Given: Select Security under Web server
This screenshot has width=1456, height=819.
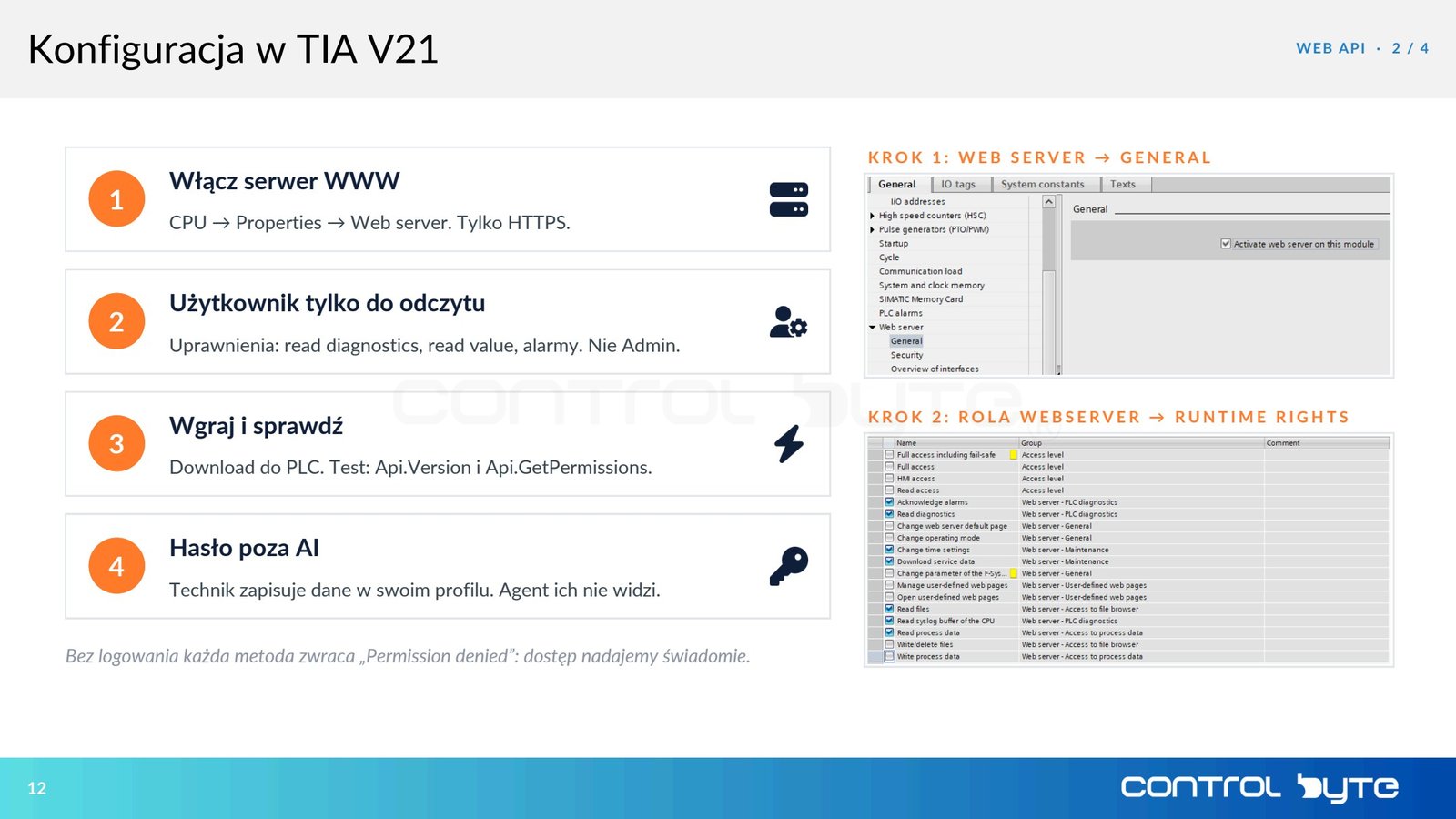Looking at the screenshot, I should 906,355.
